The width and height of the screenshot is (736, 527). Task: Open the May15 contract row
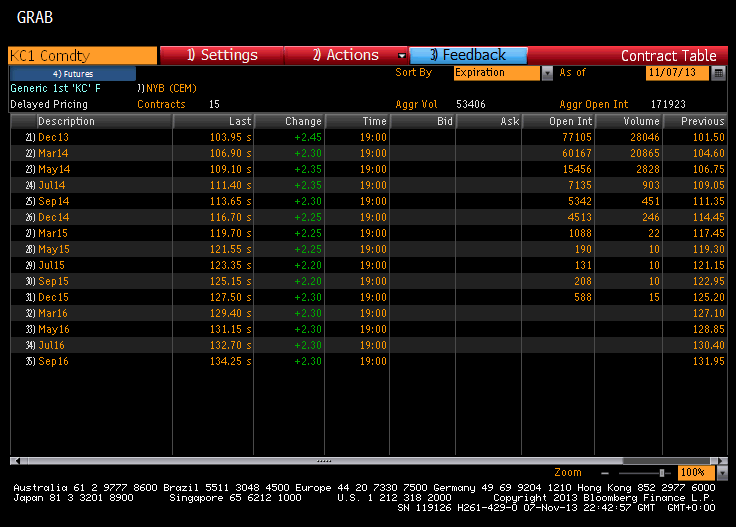[x=368, y=249]
